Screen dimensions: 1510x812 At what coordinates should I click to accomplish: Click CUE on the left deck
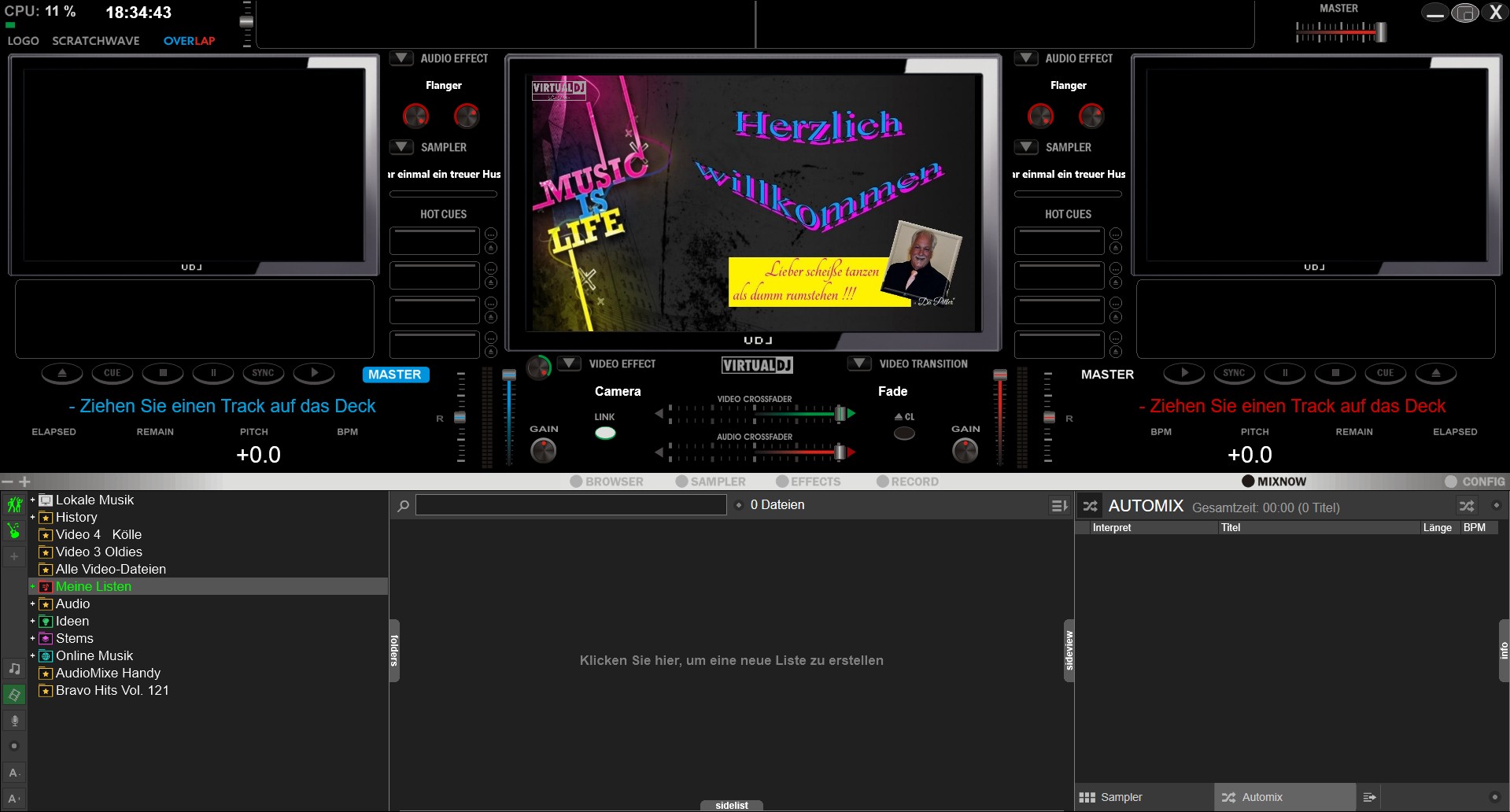(x=113, y=373)
